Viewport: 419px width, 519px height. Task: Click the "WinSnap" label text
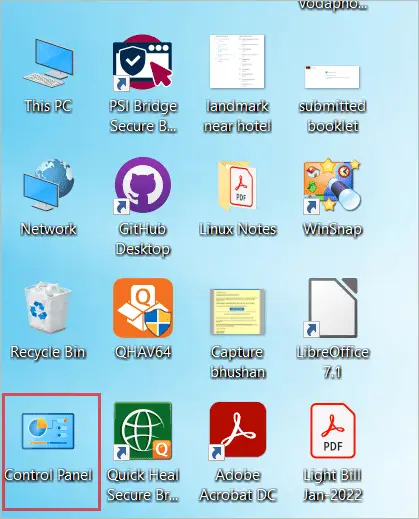coord(332,229)
